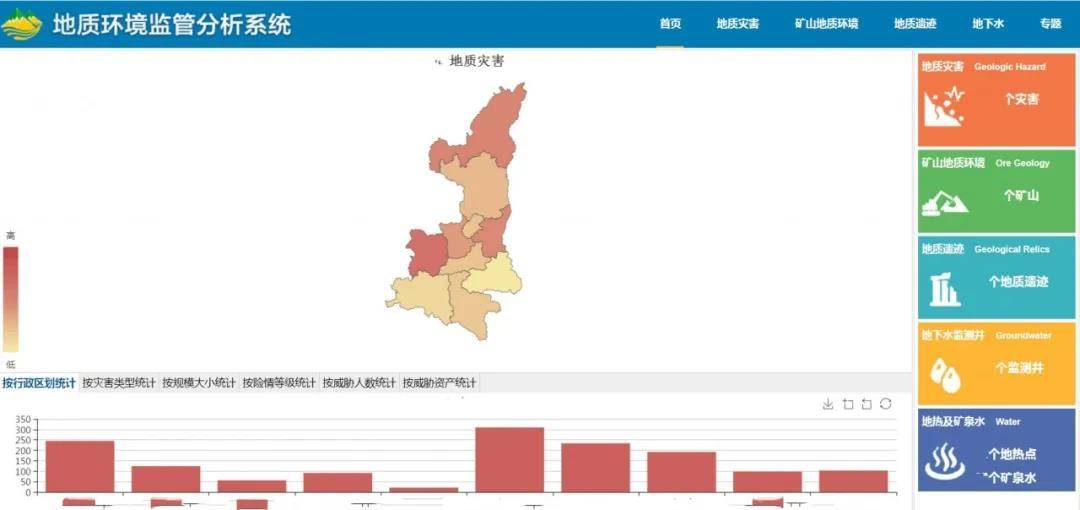
Task: Click the chart refresh/restore icon
Action: pos(886,404)
